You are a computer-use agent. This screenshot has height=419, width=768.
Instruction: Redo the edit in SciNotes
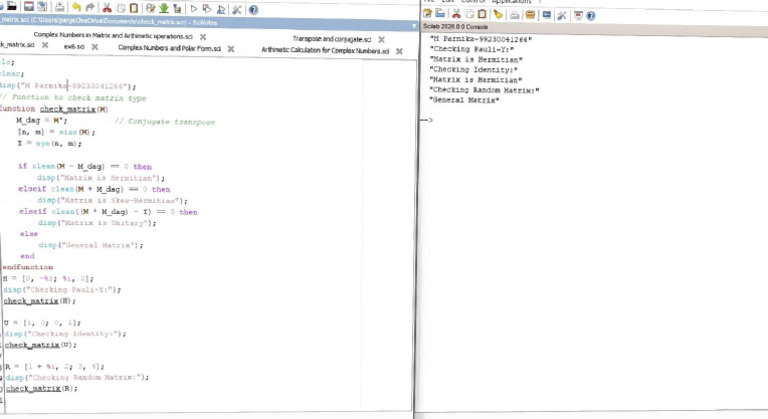[90, 8]
